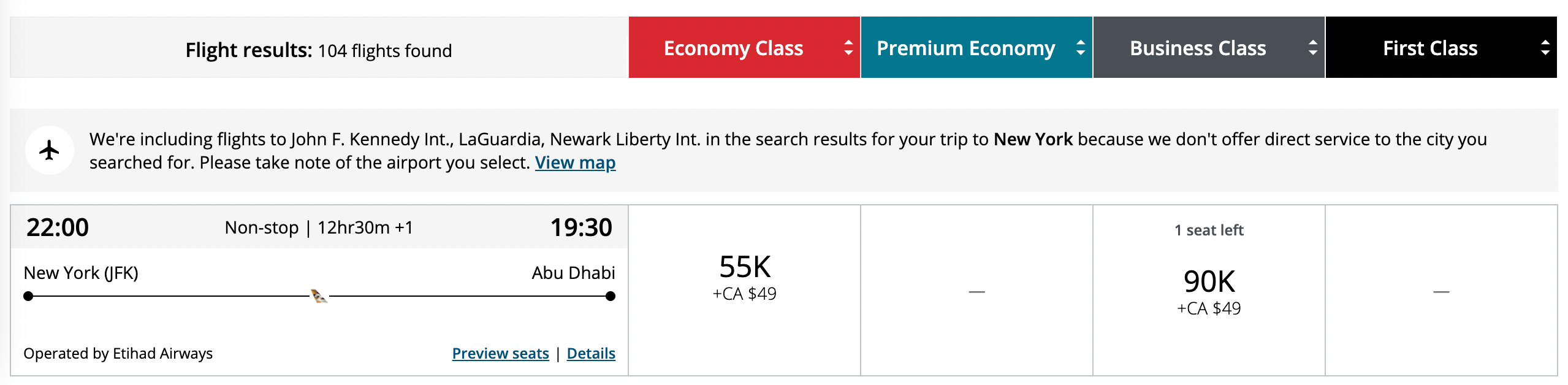Click the airplane icon in the airport notice

pos(49,150)
